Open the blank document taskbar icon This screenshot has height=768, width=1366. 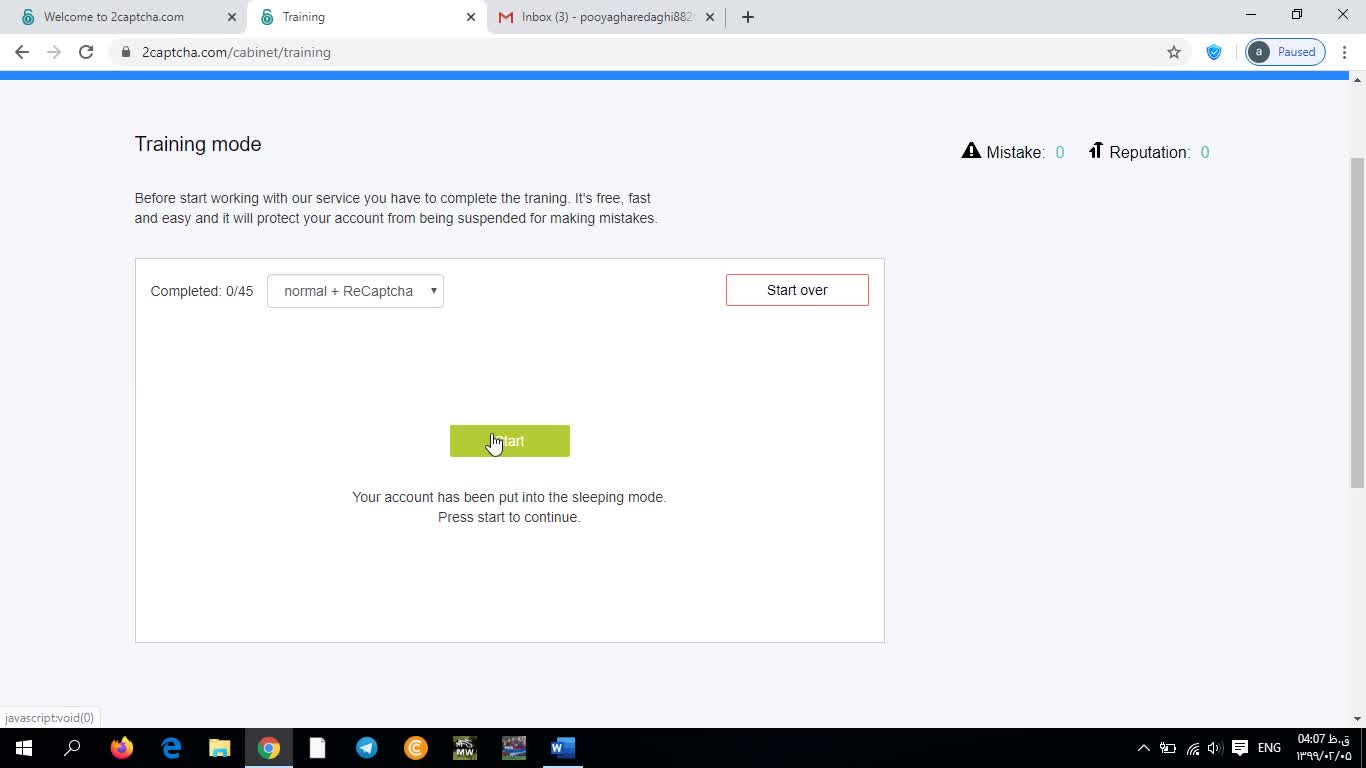point(318,748)
